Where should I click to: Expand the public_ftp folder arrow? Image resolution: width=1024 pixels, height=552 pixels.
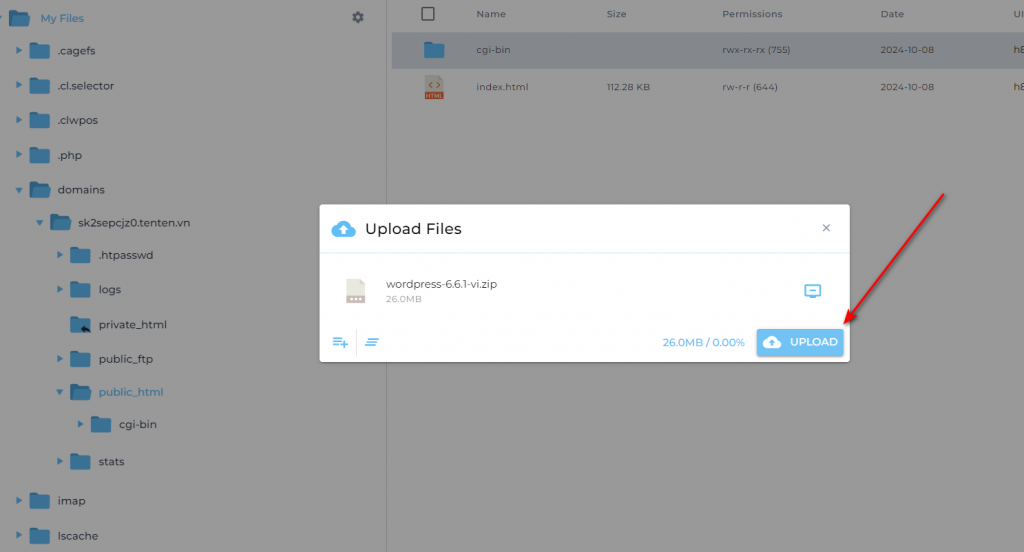click(59, 359)
